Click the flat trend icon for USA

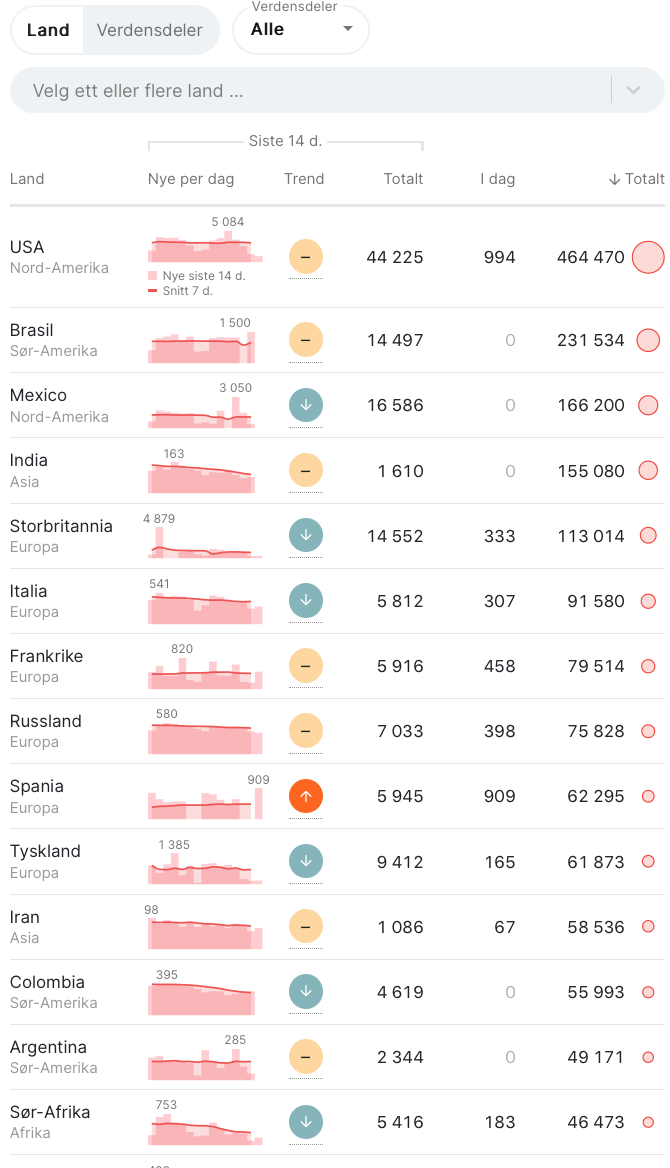305,257
